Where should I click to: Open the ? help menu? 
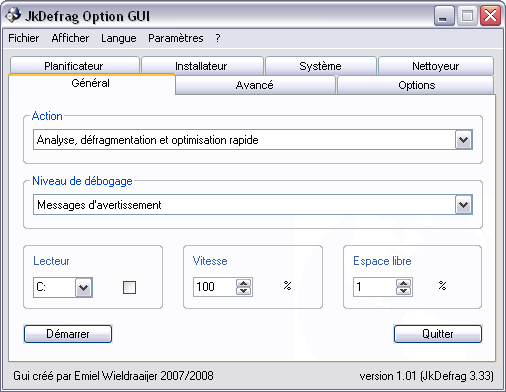218,38
